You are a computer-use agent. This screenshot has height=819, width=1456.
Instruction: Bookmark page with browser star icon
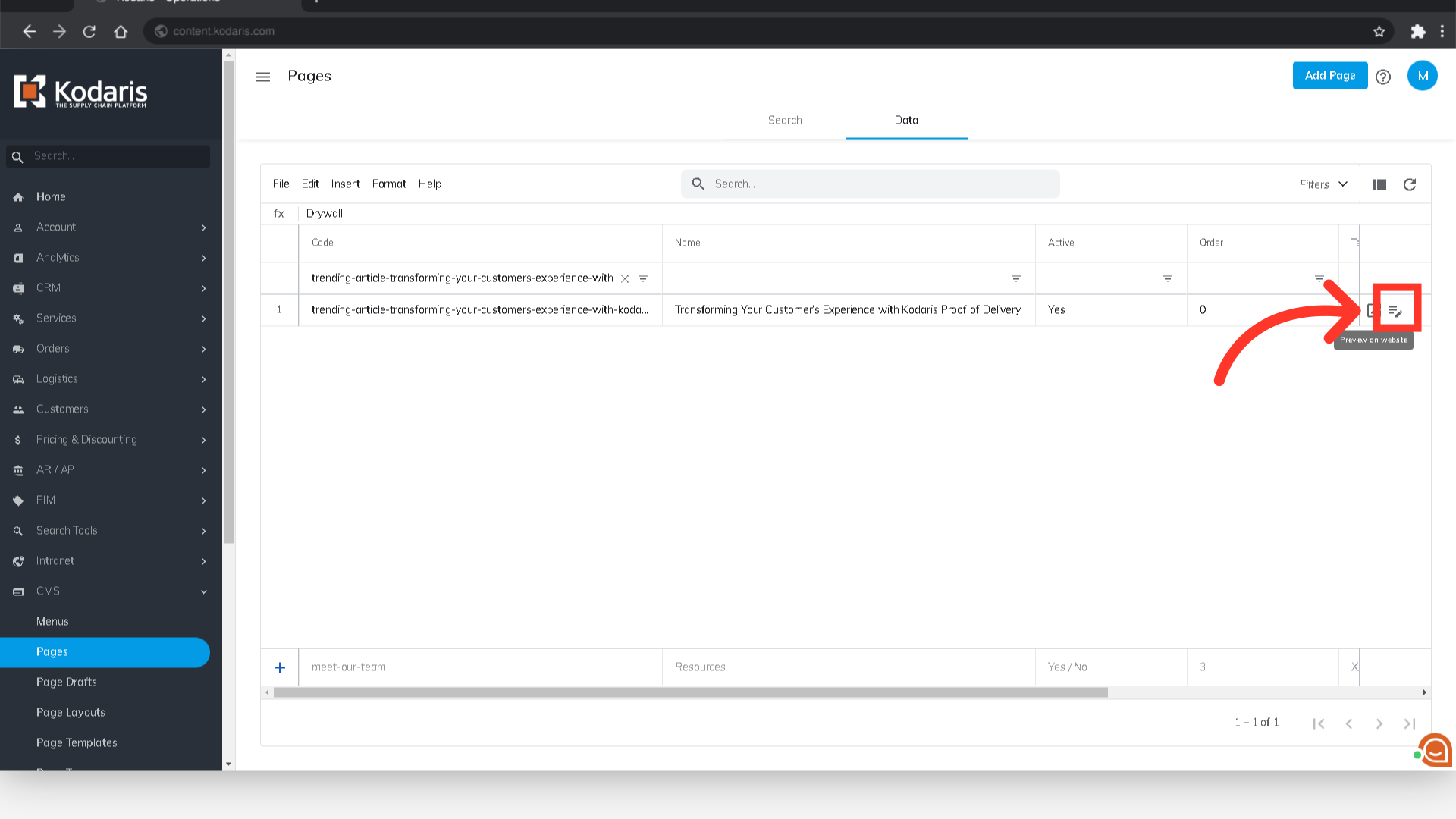(x=1379, y=31)
